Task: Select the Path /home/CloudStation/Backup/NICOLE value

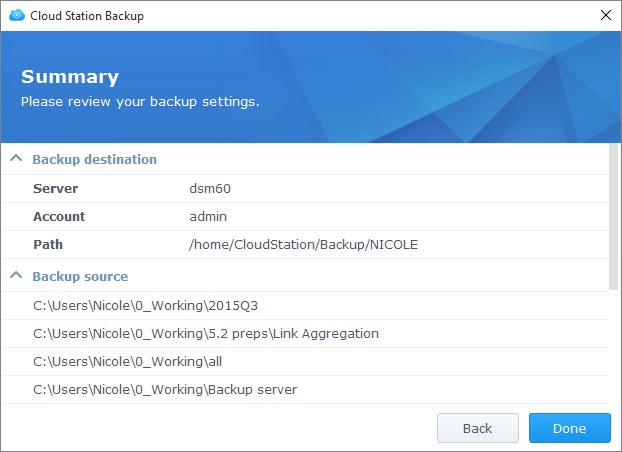Action: 303,244
